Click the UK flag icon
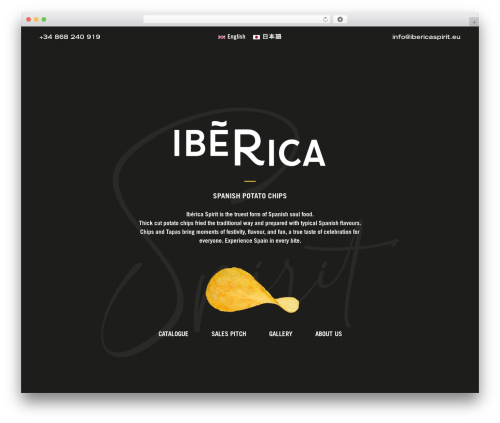 221,37
